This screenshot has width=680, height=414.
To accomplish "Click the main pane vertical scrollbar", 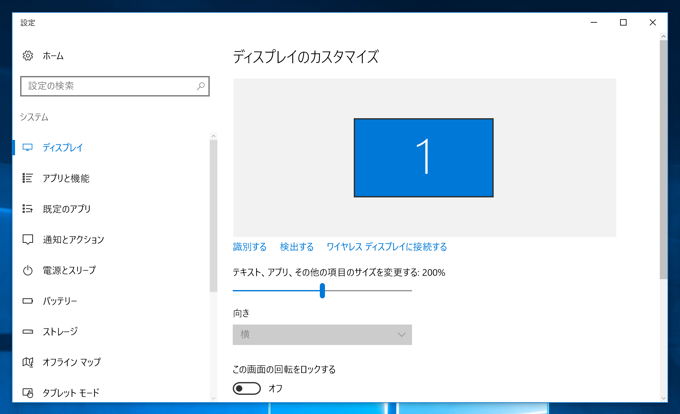I will coord(664,160).
